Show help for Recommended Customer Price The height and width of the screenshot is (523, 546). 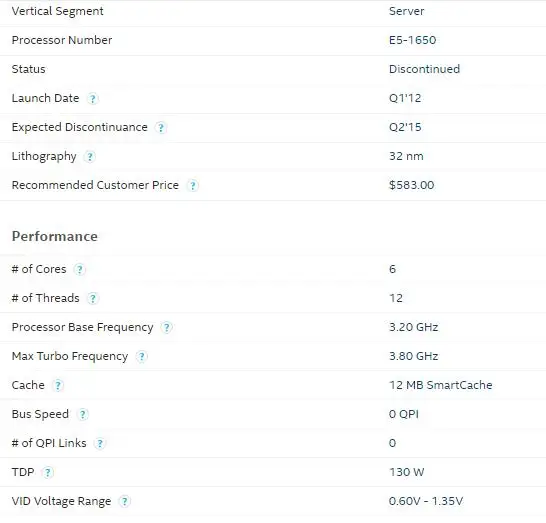coord(193,186)
